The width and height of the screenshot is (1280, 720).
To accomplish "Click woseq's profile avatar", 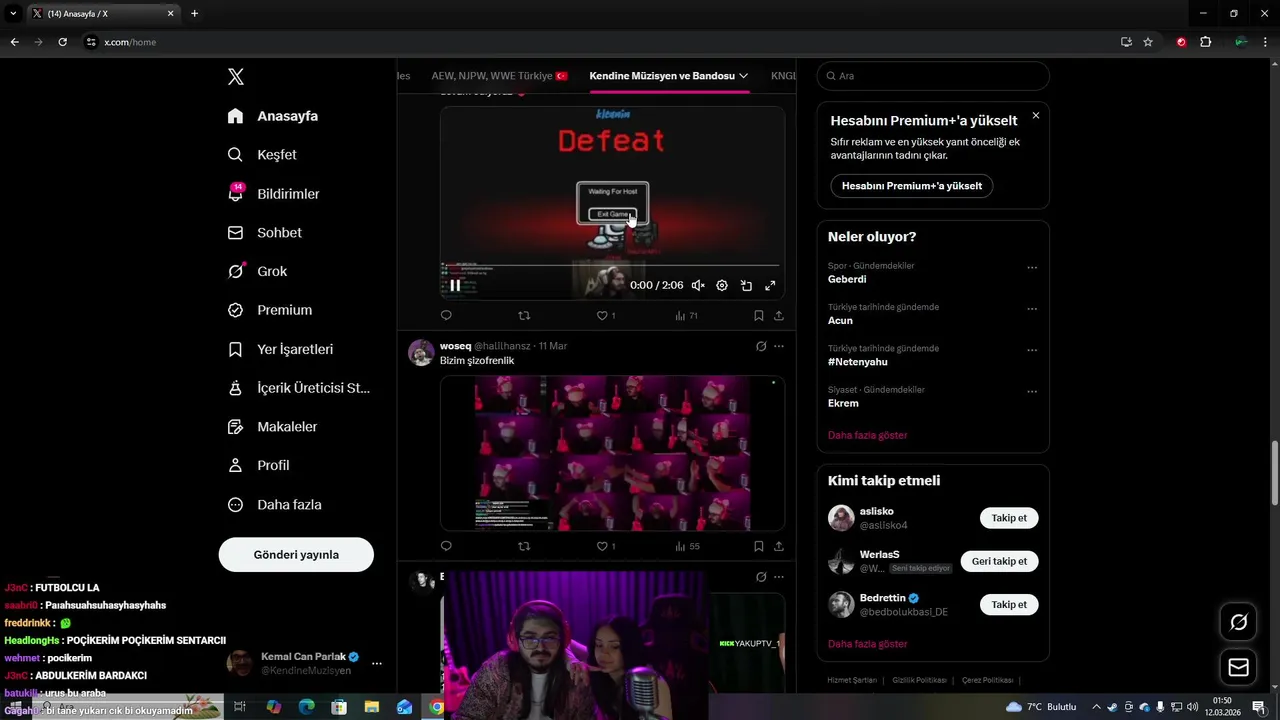I will click(421, 352).
